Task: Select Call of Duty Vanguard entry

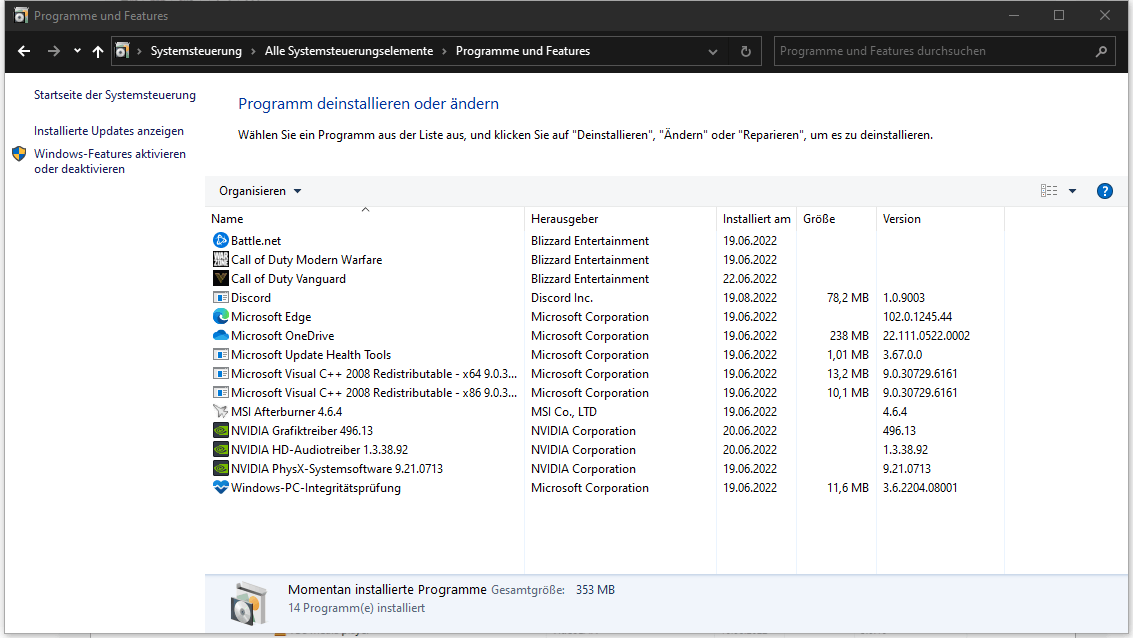Action: point(288,278)
